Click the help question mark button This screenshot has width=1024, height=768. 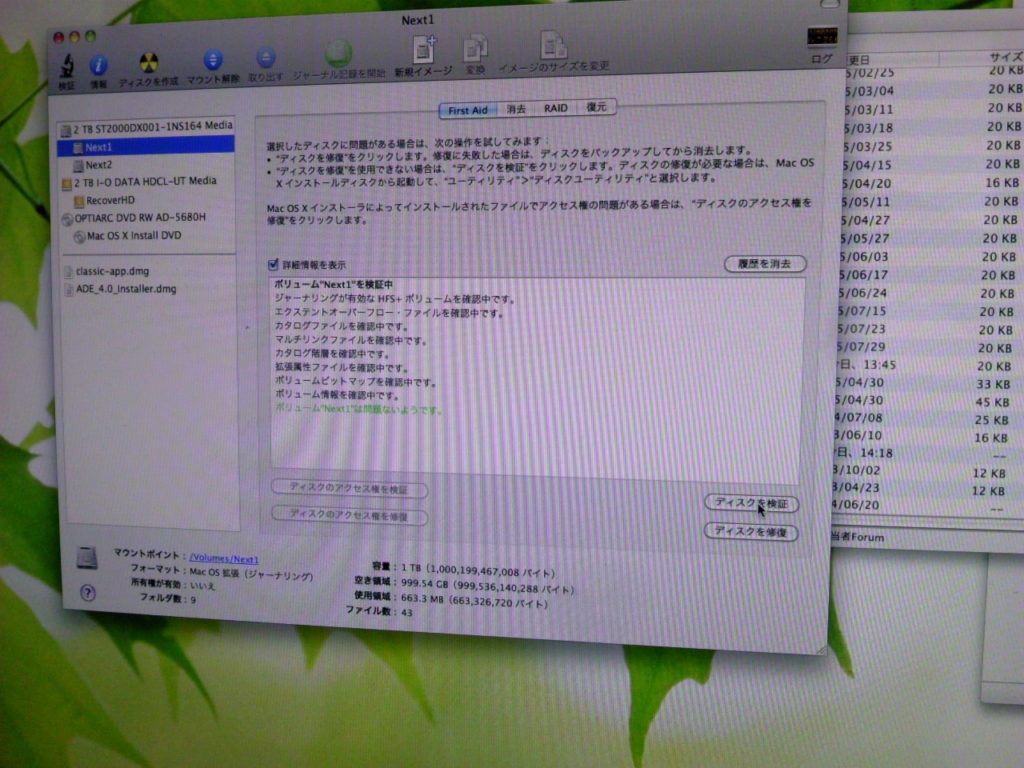[87, 592]
